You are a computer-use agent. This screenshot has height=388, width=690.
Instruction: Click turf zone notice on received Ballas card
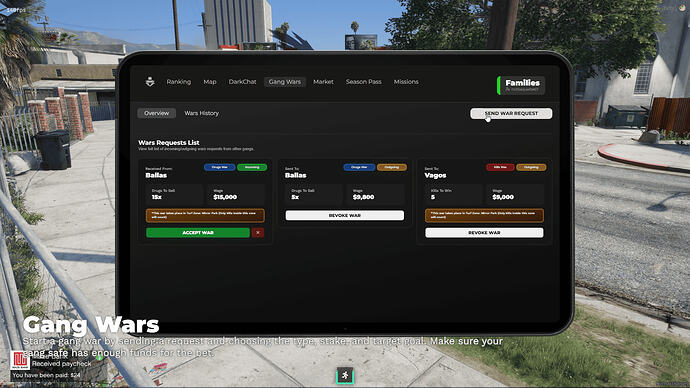[205, 216]
